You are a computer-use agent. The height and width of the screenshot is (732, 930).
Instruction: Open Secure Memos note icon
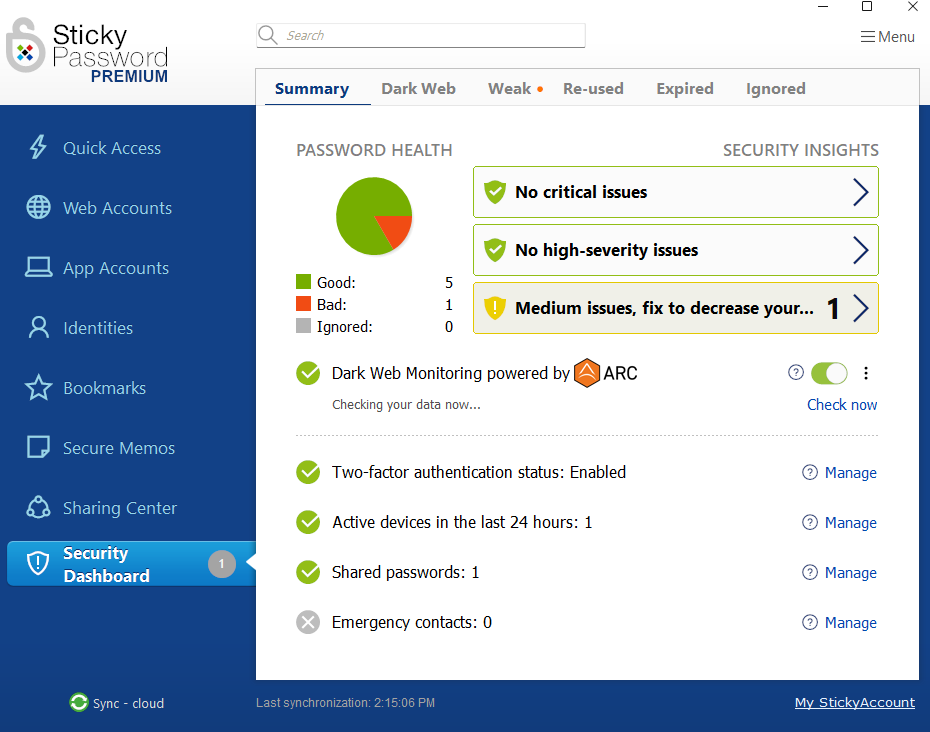coord(39,447)
